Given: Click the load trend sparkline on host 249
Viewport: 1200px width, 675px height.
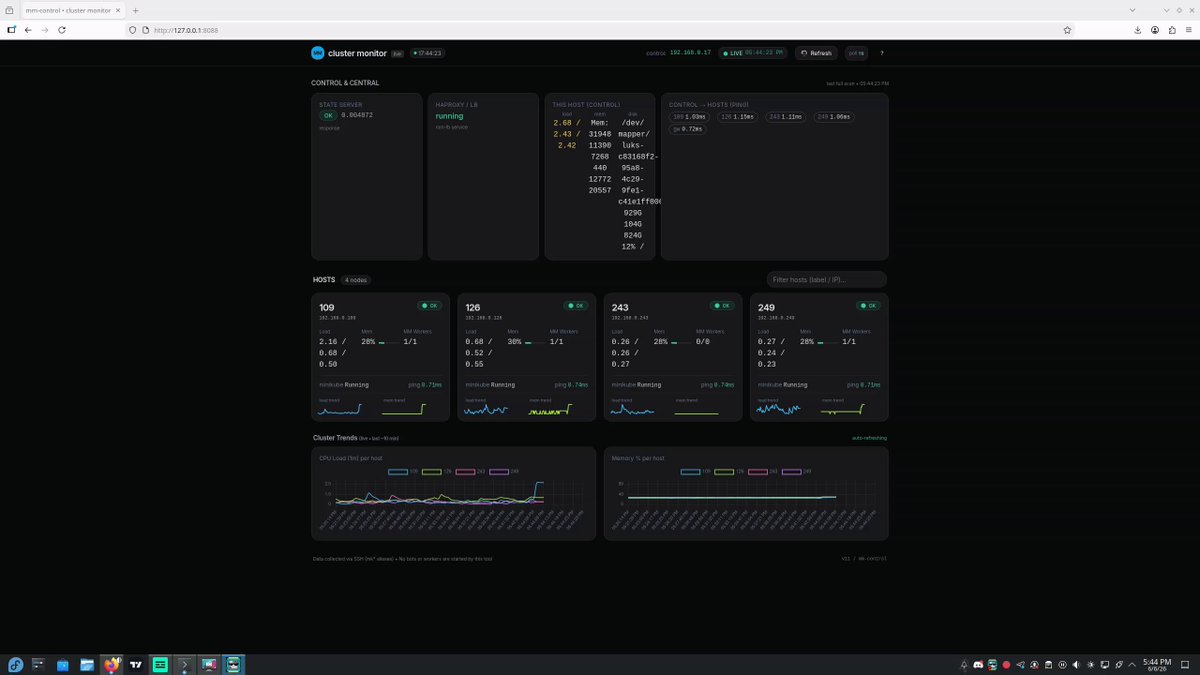Looking at the screenshot, I should click(777, 409).
